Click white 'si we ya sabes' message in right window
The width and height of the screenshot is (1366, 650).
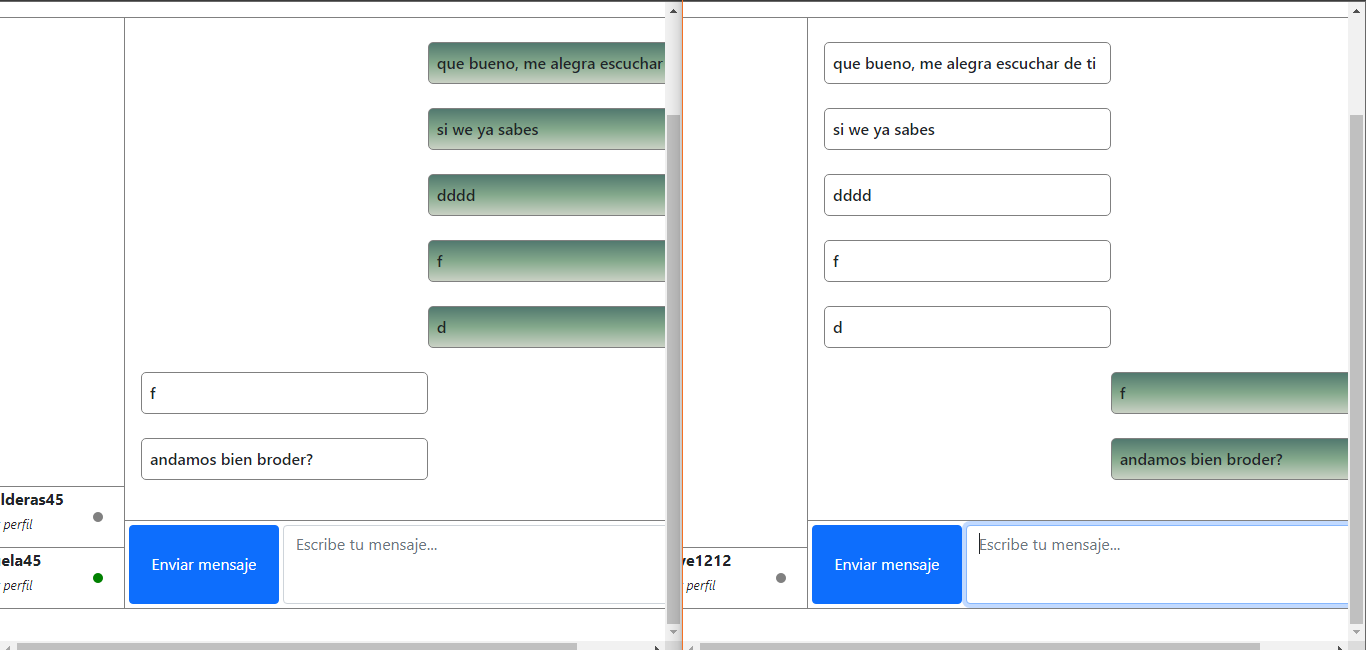(x=967, y=129)
